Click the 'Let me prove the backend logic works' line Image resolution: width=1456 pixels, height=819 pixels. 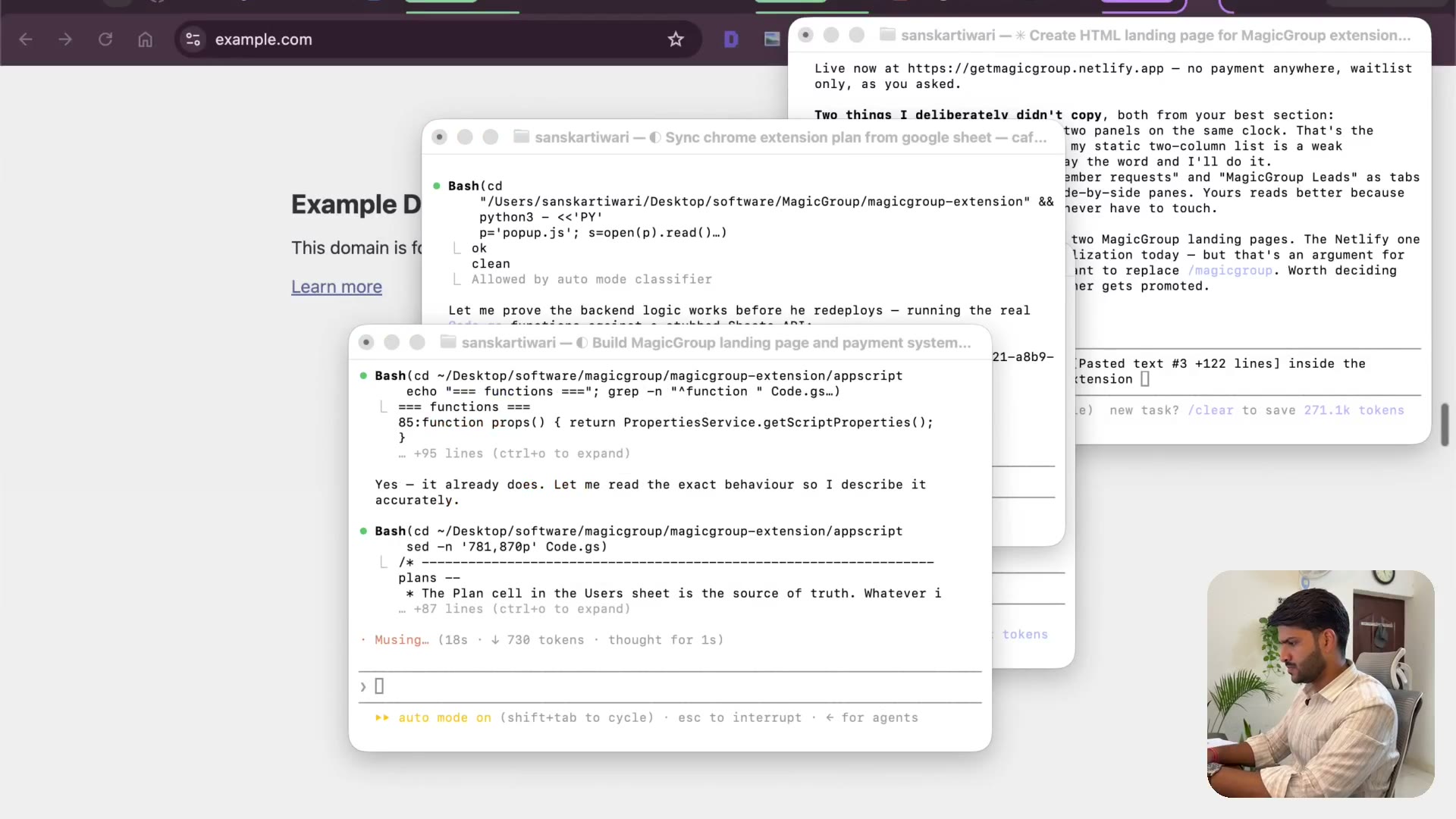click(x=739, y=310)
